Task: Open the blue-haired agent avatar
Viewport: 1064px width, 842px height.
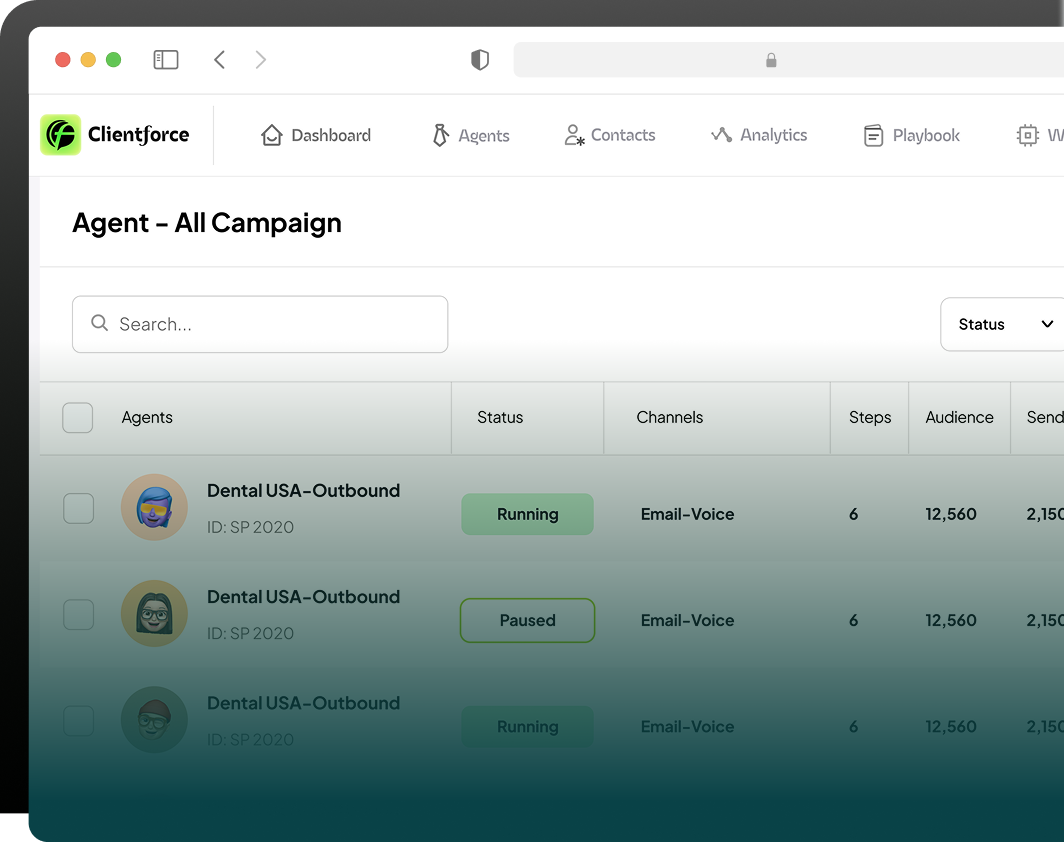Action: (154, 507)
